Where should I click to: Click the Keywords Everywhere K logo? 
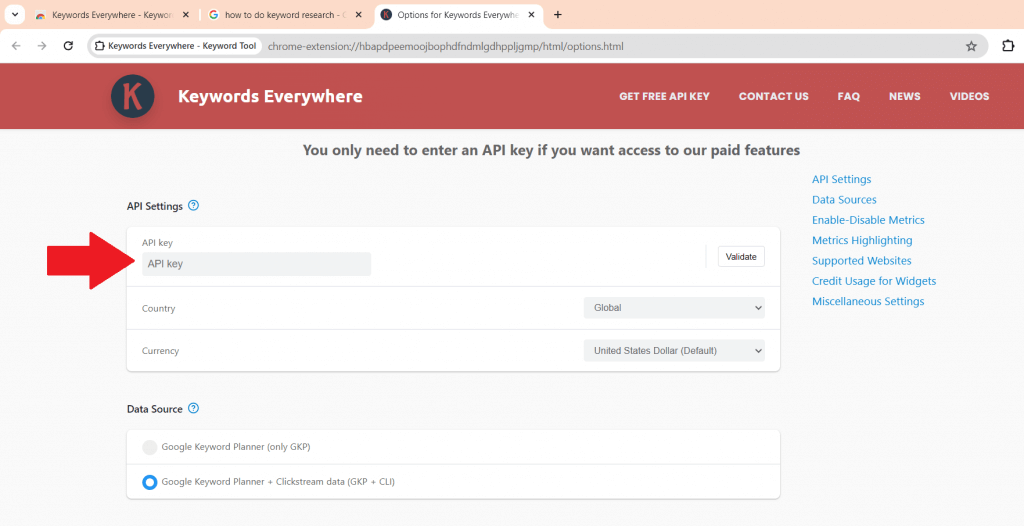(133, 96)
